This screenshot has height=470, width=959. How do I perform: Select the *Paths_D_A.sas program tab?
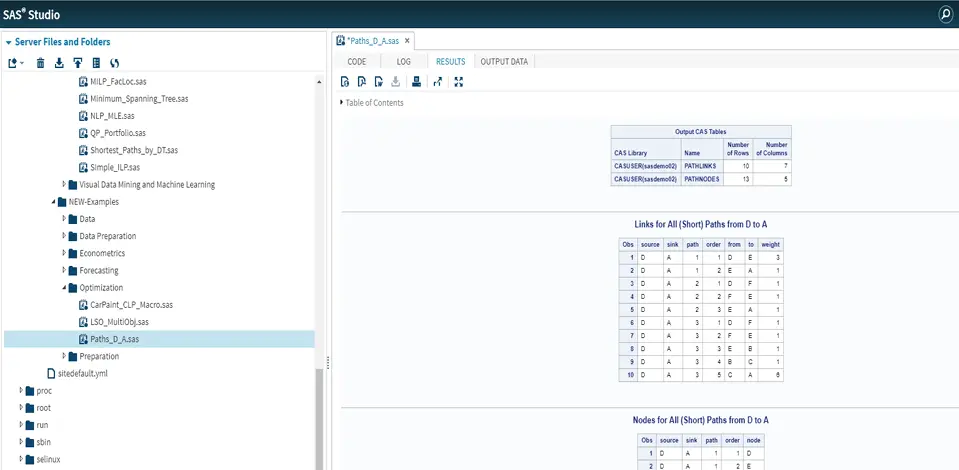tap(372, 41)
